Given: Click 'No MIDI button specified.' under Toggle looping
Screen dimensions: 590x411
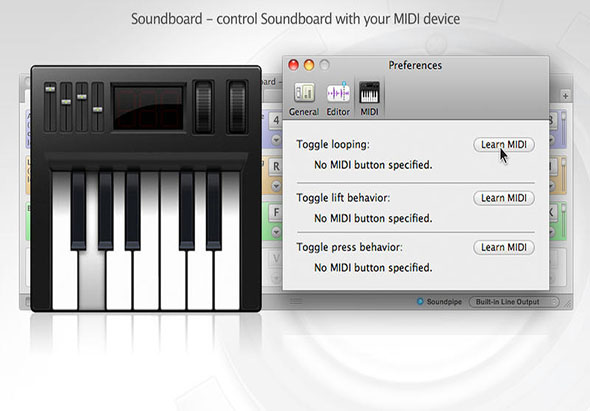Looking at the screenshot, I should click(x=373, y=165).
